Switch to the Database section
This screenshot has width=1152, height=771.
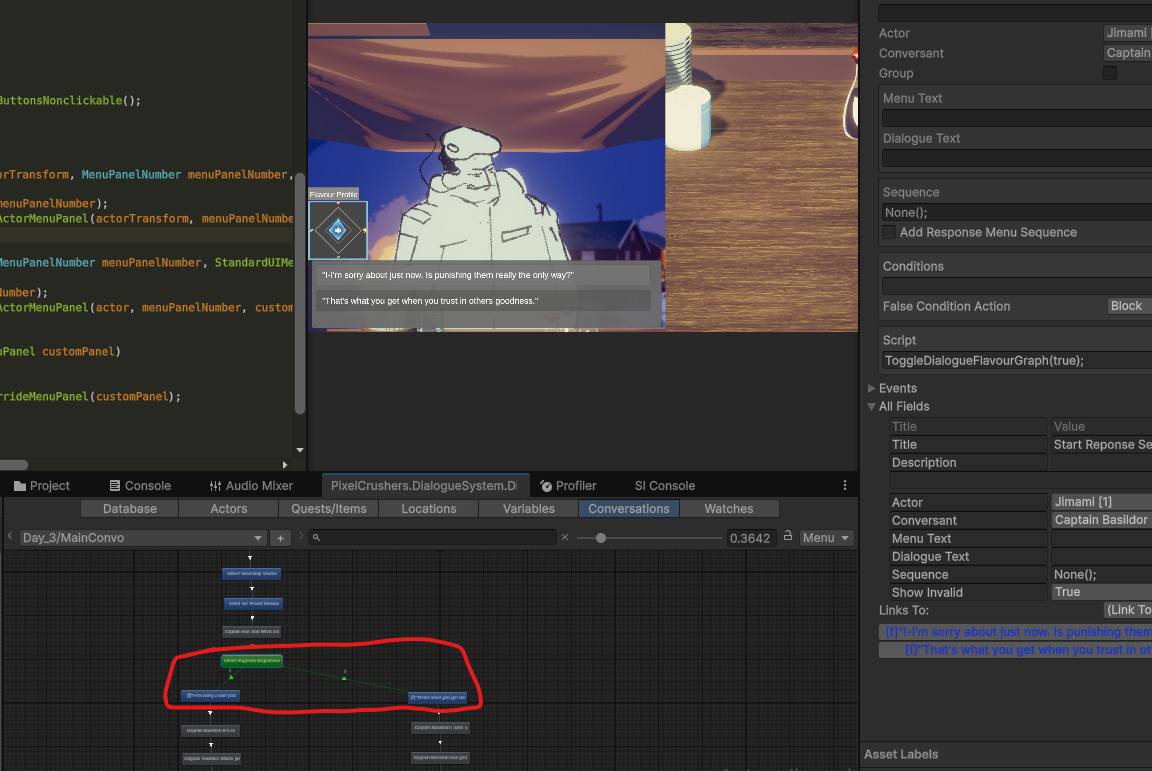129,509
